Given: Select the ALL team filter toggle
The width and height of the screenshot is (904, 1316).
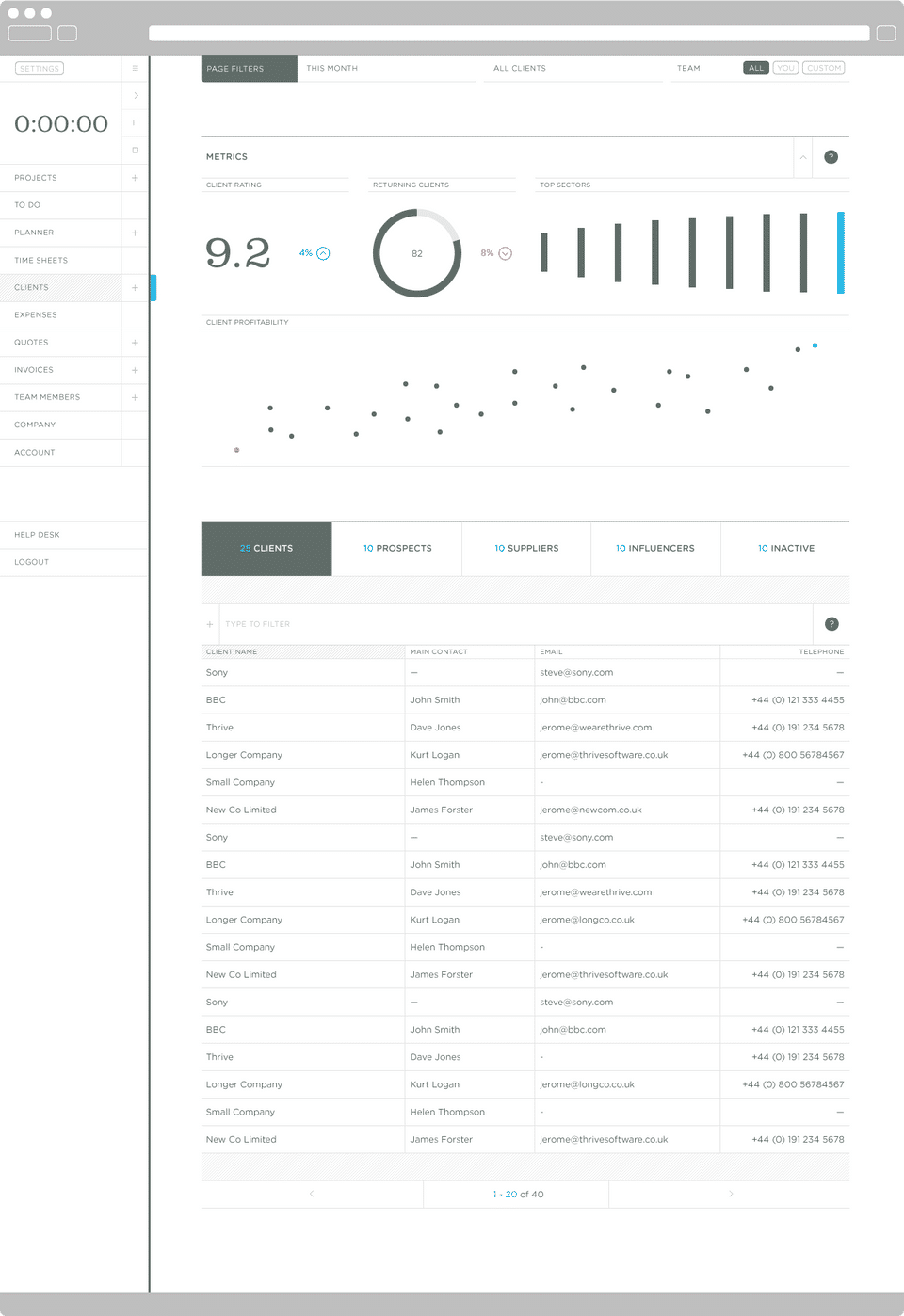Looking at the screenshot, I should point(756,68).
